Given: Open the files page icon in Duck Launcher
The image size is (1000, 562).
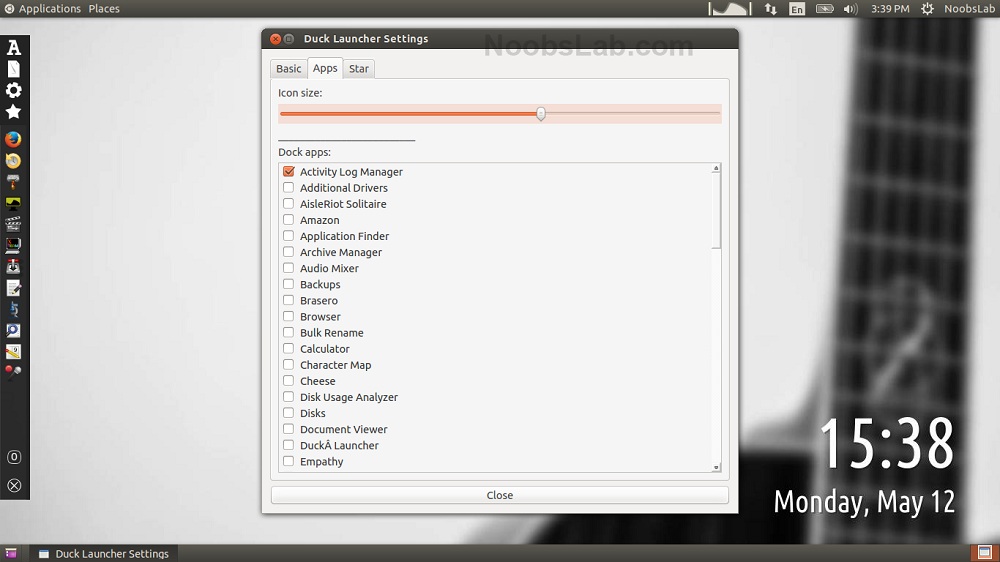Looking at the screenshot, I should [x=13, y=69].
